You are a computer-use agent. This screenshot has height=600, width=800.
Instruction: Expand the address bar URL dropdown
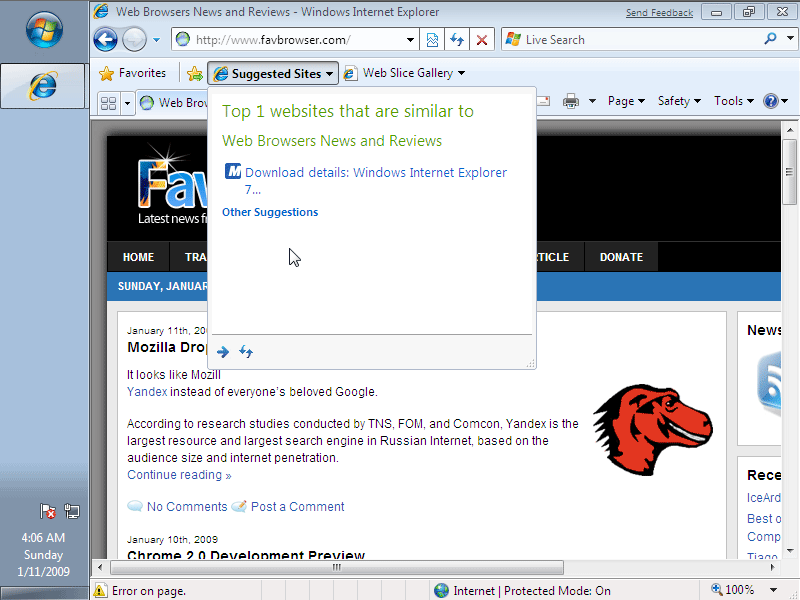coord(411,40)
